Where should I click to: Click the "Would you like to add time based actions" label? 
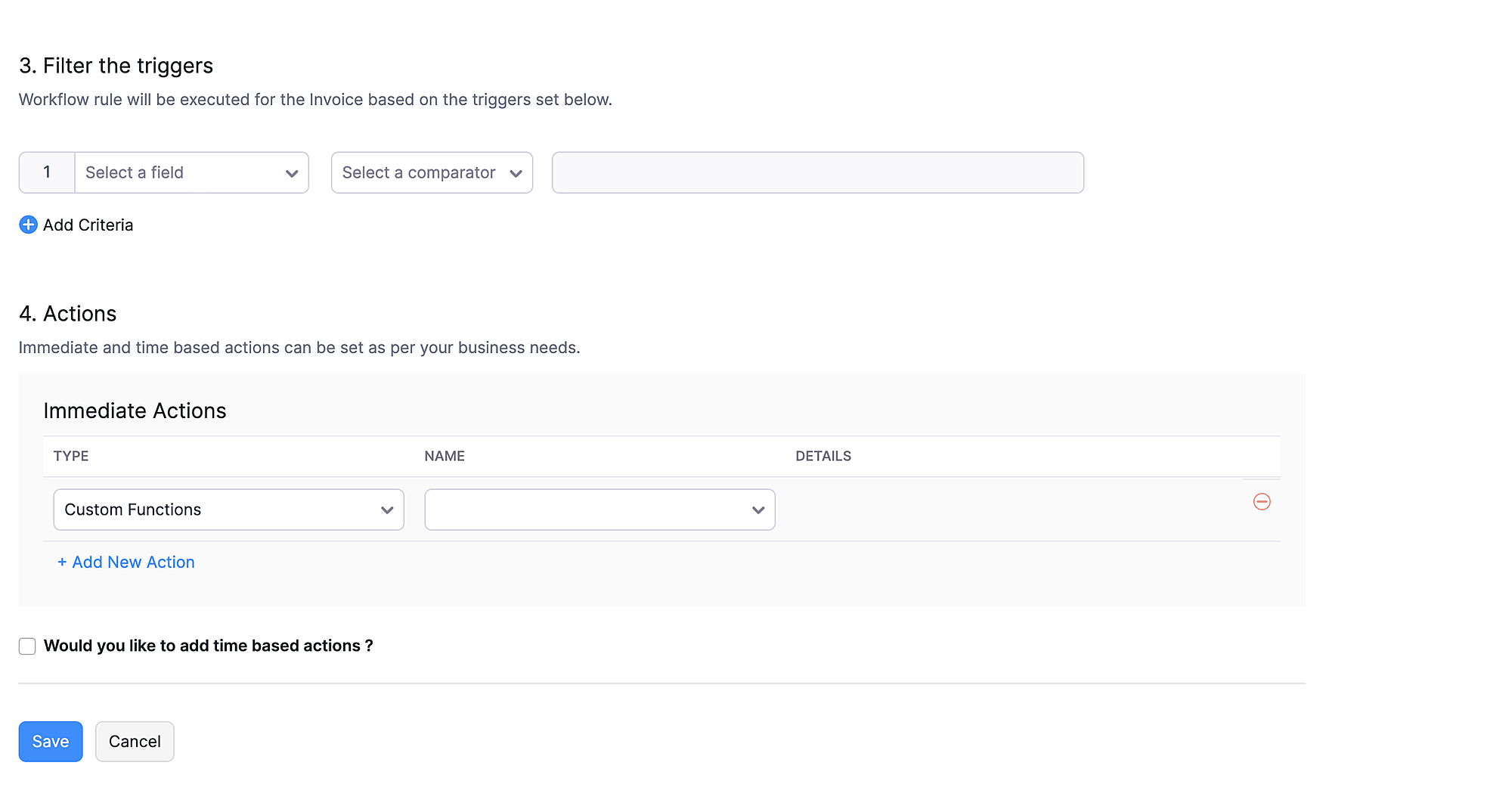coord(208,646)
